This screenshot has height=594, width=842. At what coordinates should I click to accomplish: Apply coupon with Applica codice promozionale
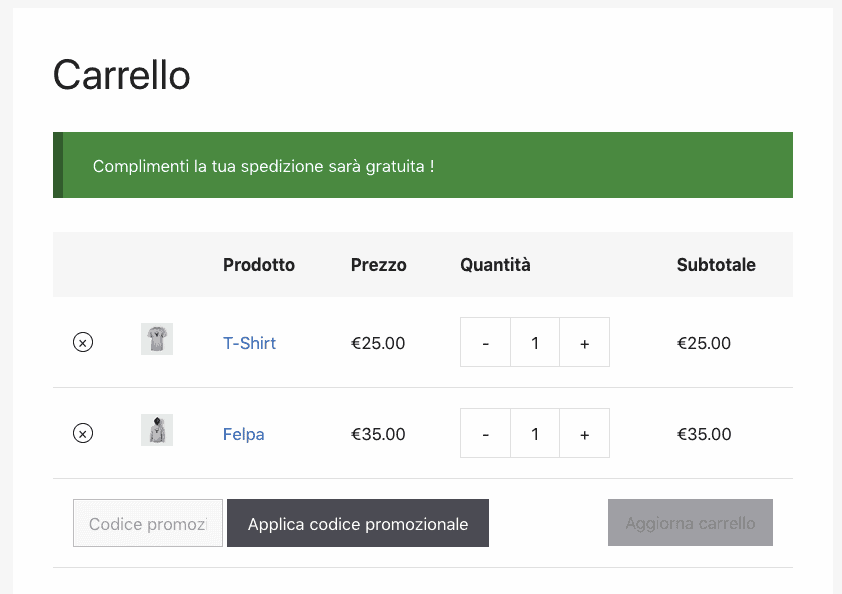pos(358,523)
